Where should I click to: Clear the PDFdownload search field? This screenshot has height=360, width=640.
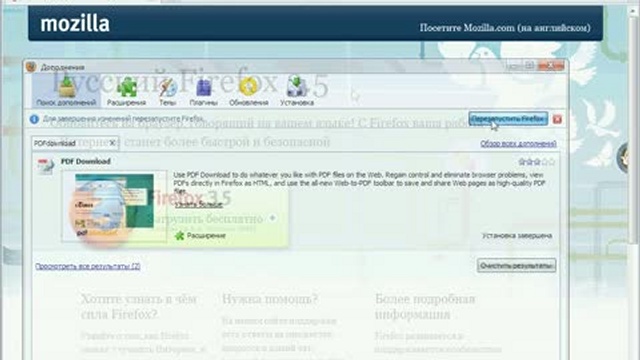113,143
